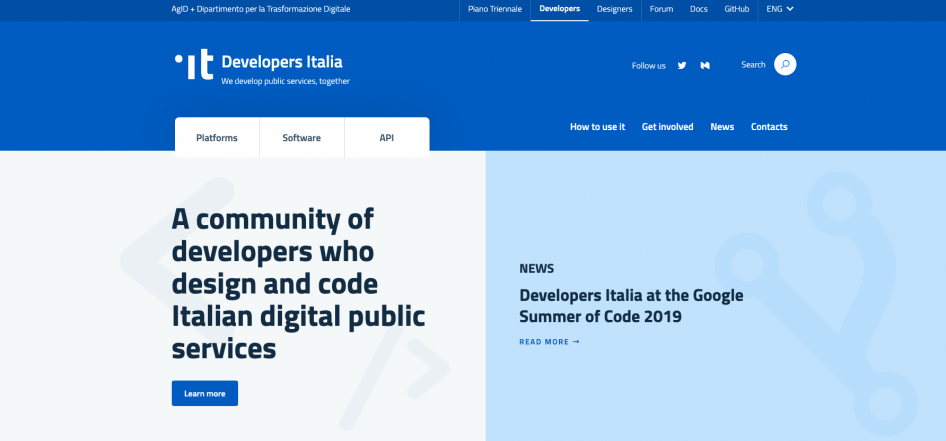Open the Google Summer of Code 2019 headline
The width and height of the screenshot is (946, 441).
(631, 306)
